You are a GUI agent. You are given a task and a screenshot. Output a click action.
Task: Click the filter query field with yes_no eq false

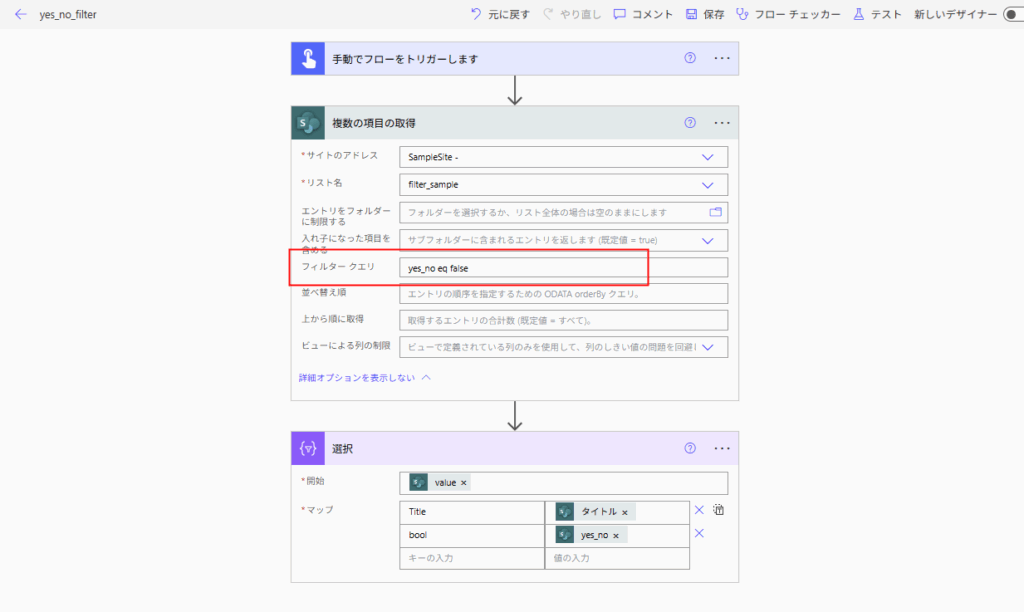564,268
